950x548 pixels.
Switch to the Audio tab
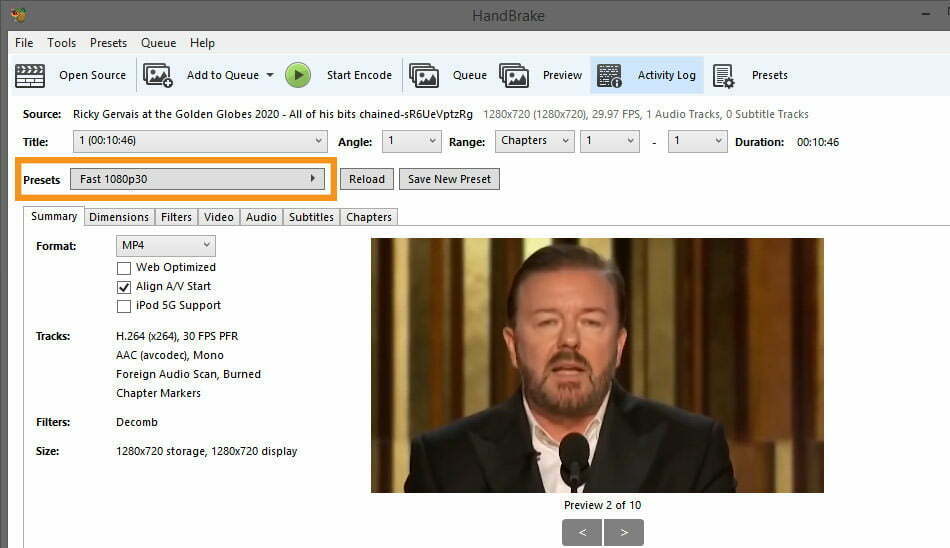point(261,217)
